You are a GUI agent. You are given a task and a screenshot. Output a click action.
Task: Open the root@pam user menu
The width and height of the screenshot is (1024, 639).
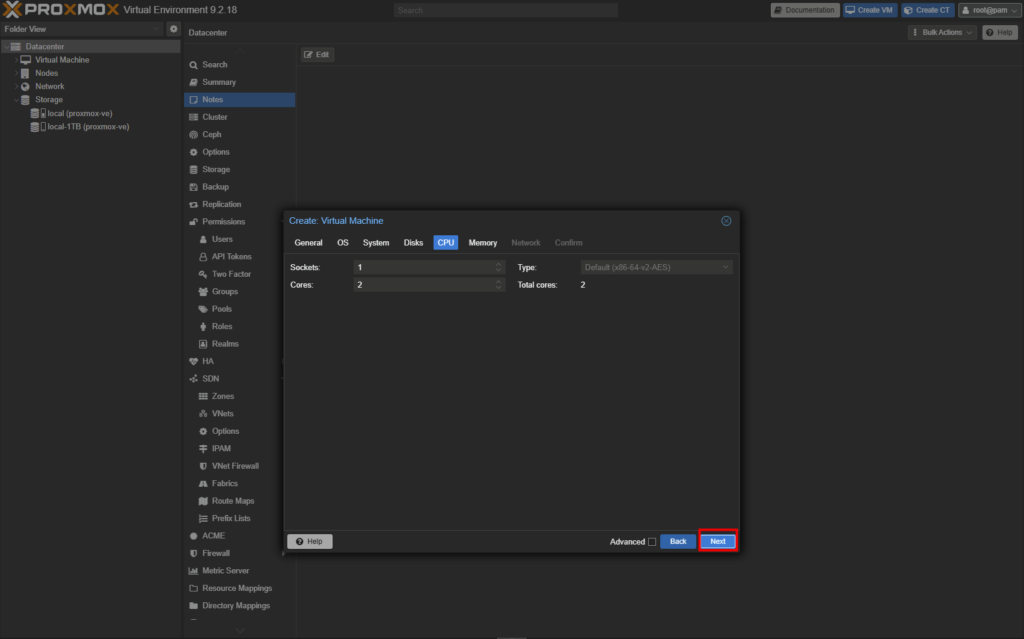[x=989, y=10]
